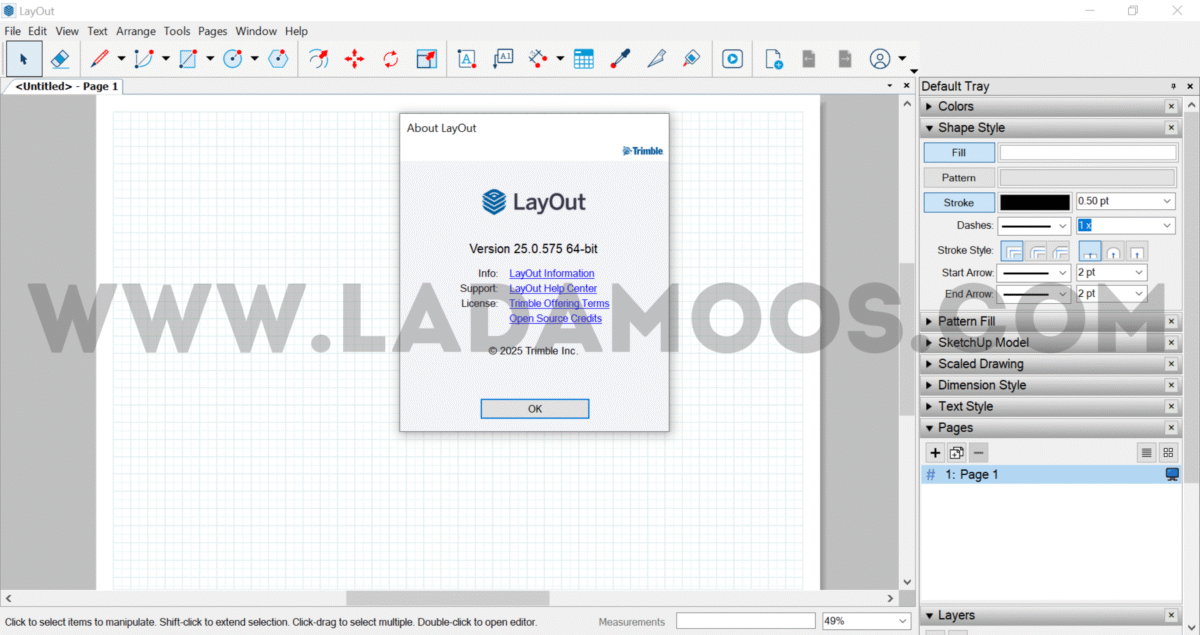Open the LayOut Help Center link
Viewport: 1200px width, 635px height.
(x=552, y=289)
